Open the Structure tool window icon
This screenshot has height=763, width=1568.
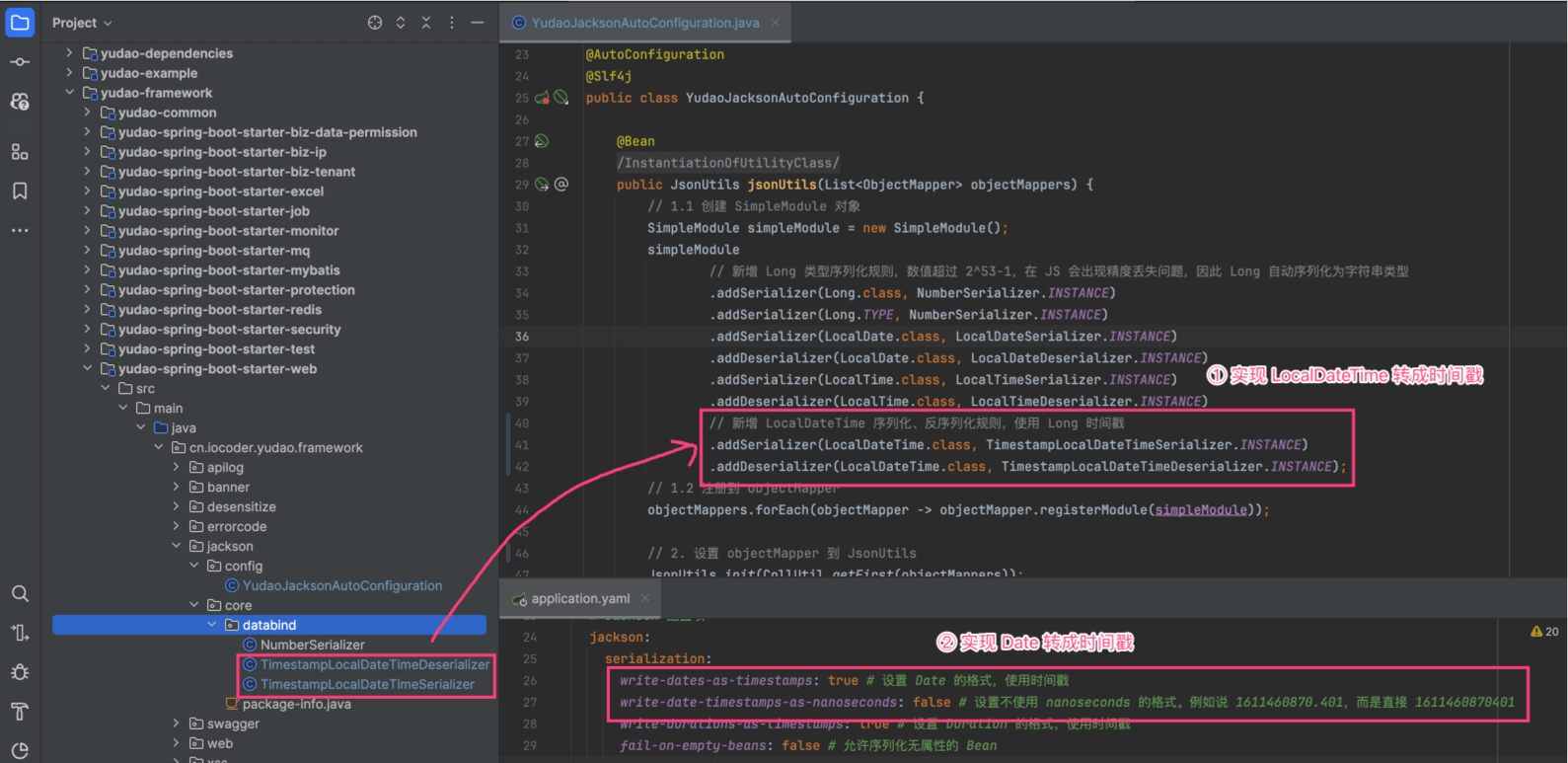point(20,151)
